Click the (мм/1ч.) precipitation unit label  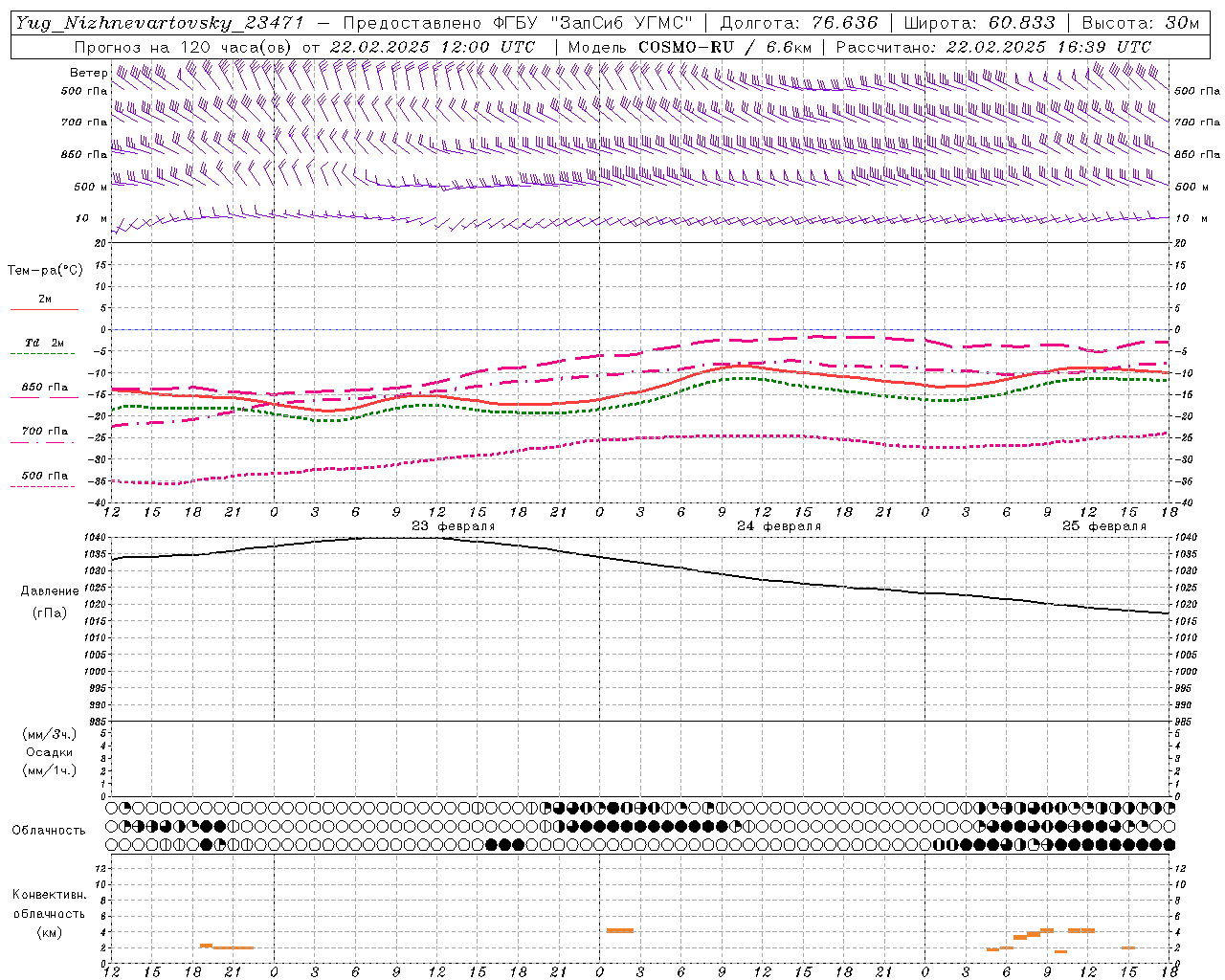click(50, 770)
